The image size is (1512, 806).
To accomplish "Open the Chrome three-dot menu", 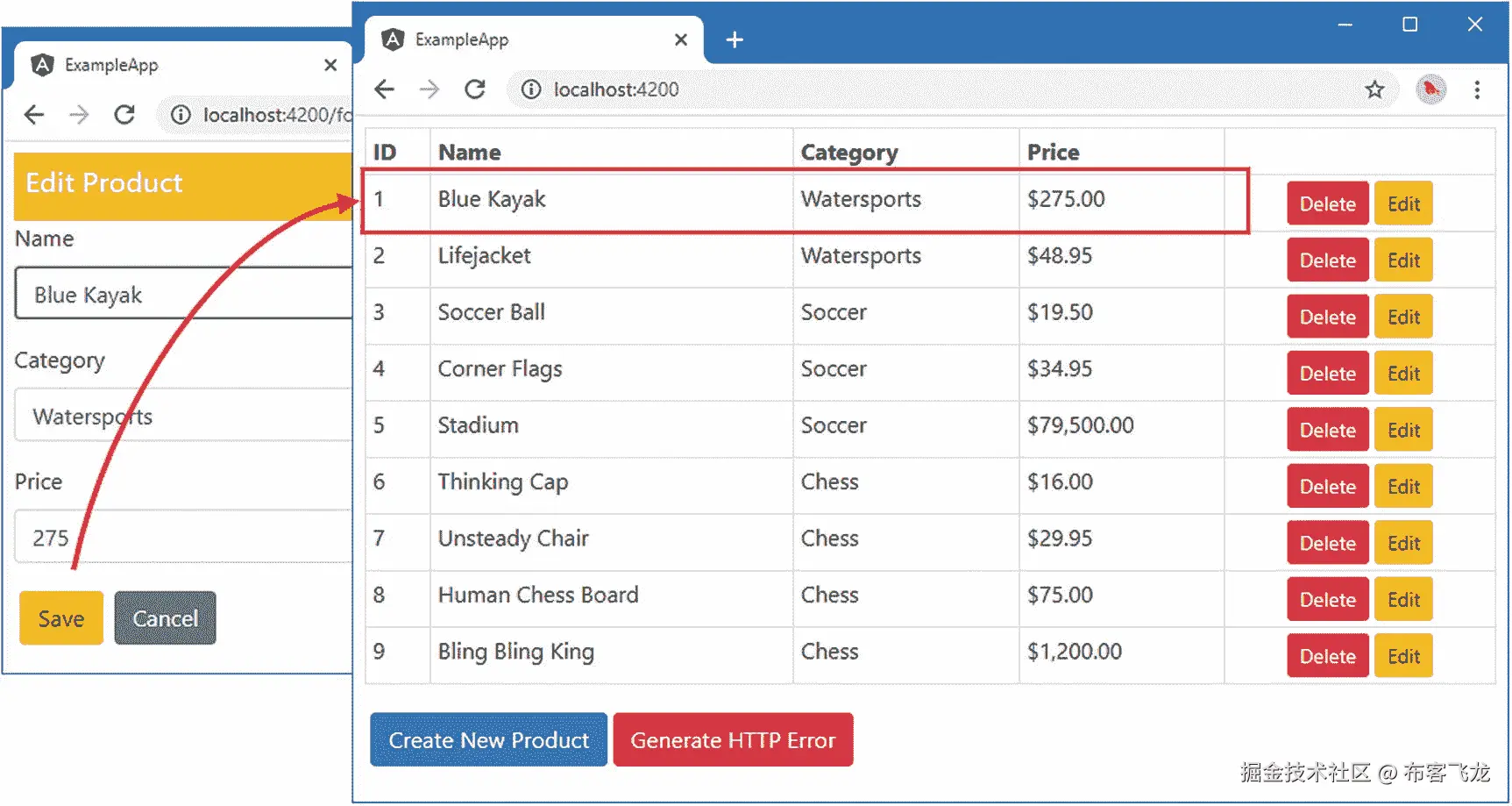I will click(x=1477, y=89).
